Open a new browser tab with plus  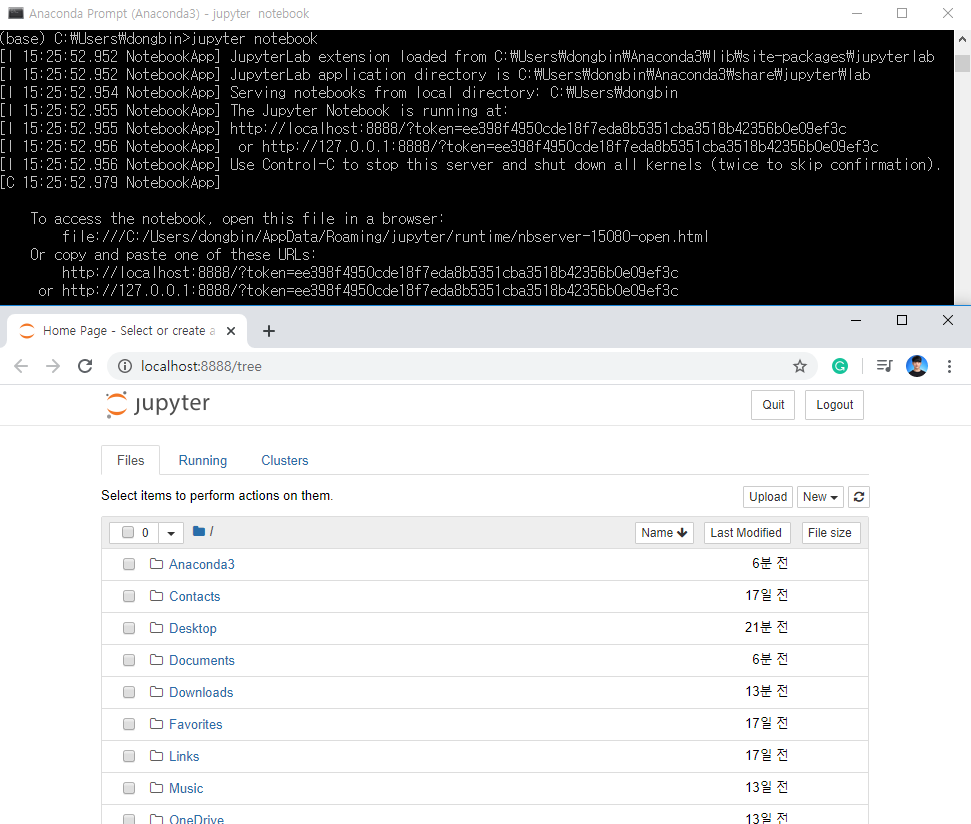point(269,331)
